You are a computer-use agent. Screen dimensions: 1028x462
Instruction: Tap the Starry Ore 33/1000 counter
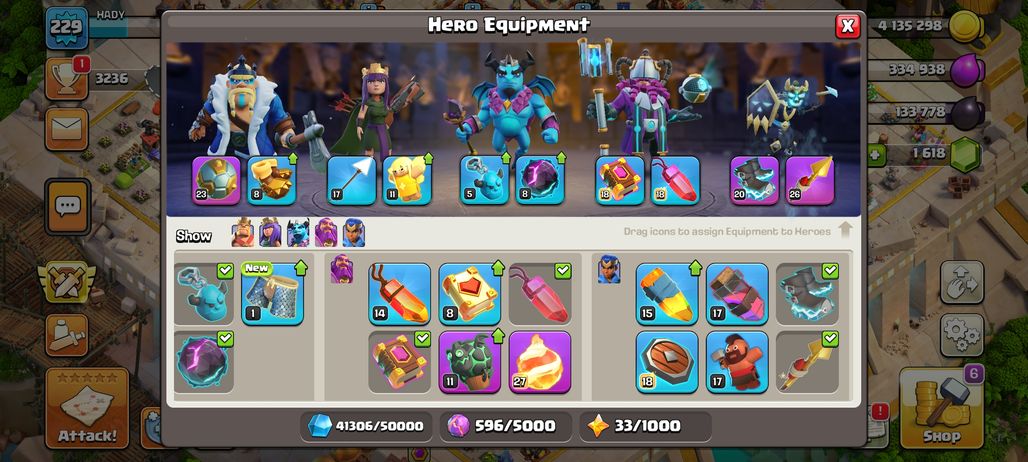click(645, 426)
